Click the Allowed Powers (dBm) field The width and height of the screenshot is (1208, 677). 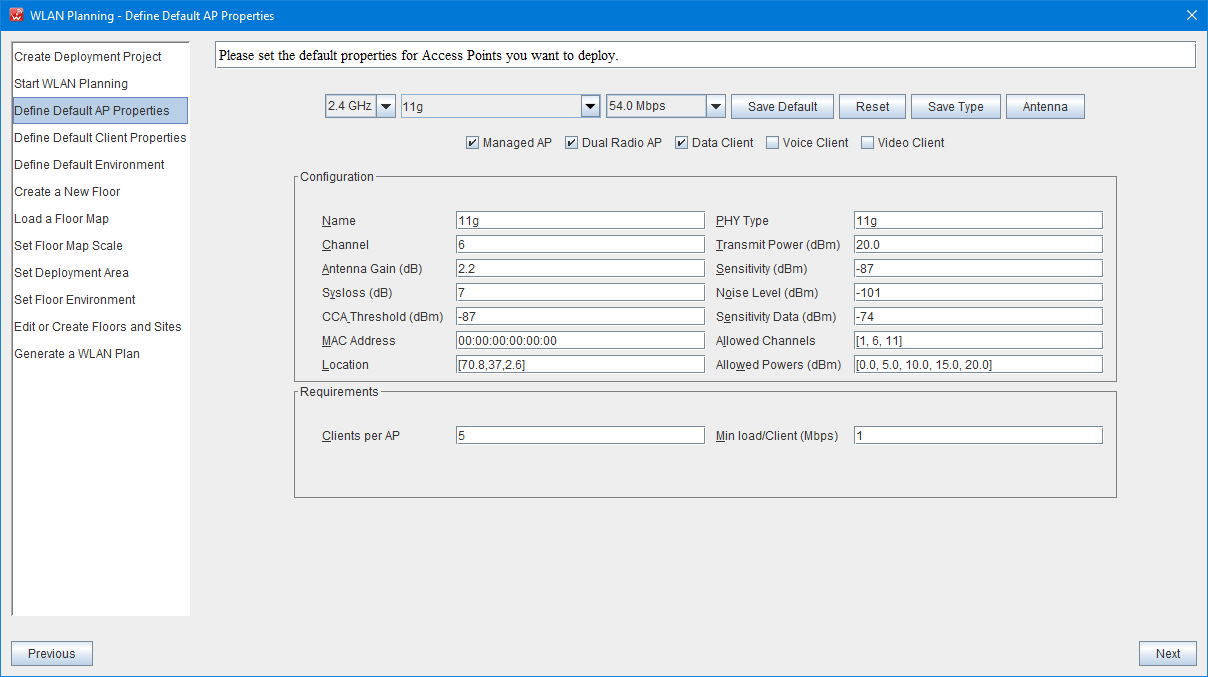click(978, 365)
